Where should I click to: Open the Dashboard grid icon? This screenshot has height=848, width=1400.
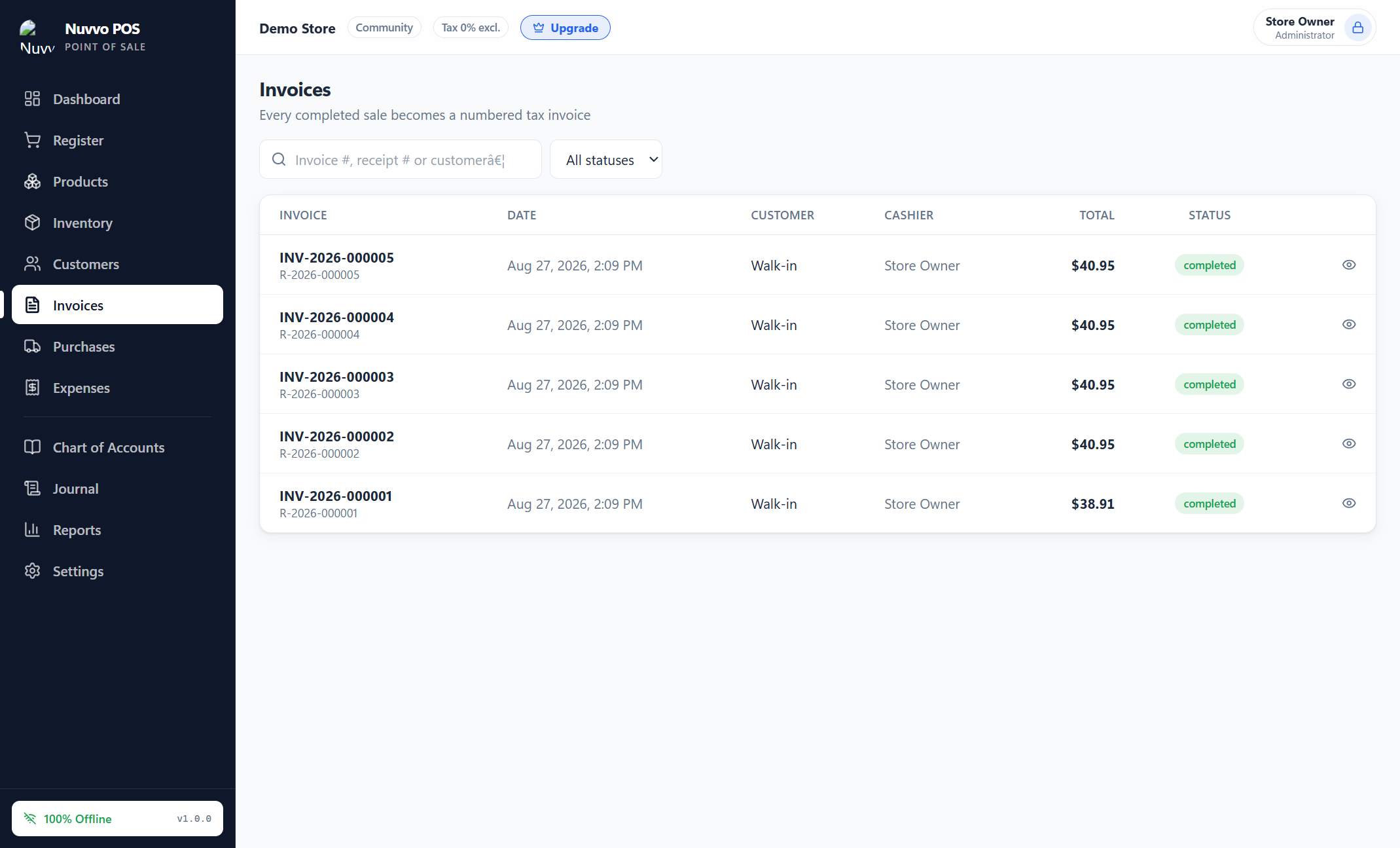[x=32, y=99]
